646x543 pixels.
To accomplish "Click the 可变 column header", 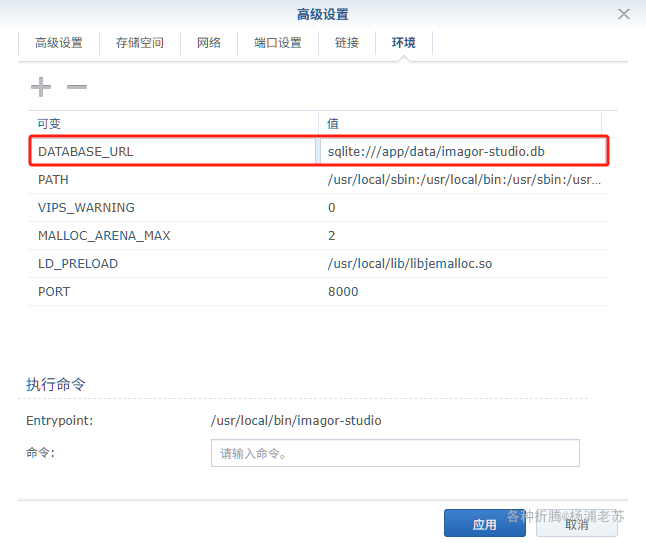I will pos(173,124).
